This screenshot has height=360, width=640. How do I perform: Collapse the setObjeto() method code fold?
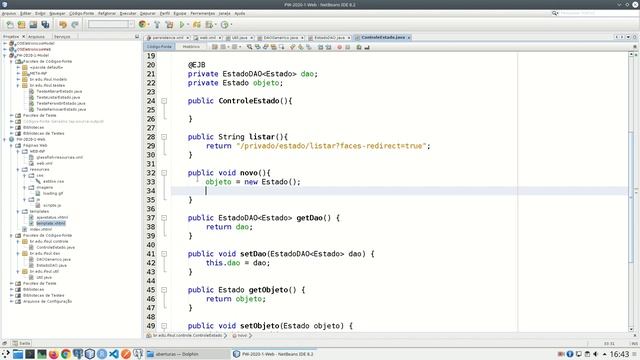point(164,326)
